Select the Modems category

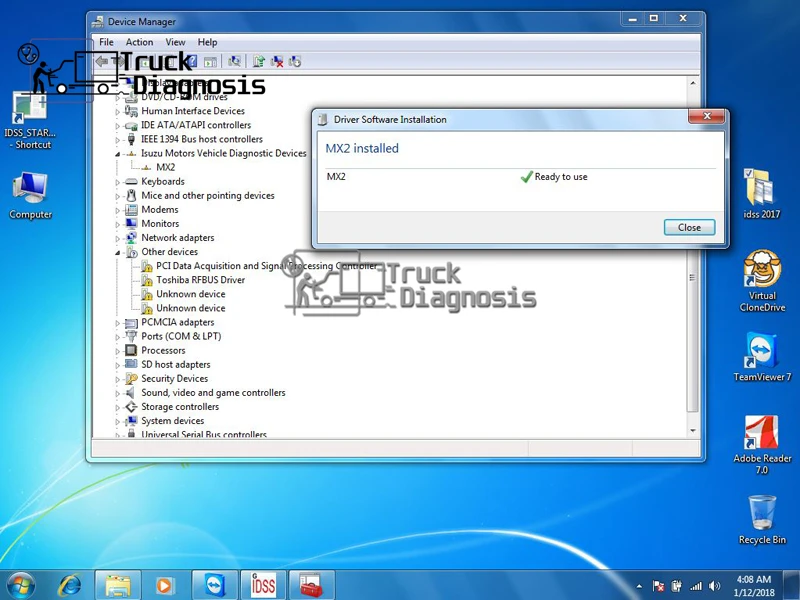pyautogui.click(x=160, y=209)
